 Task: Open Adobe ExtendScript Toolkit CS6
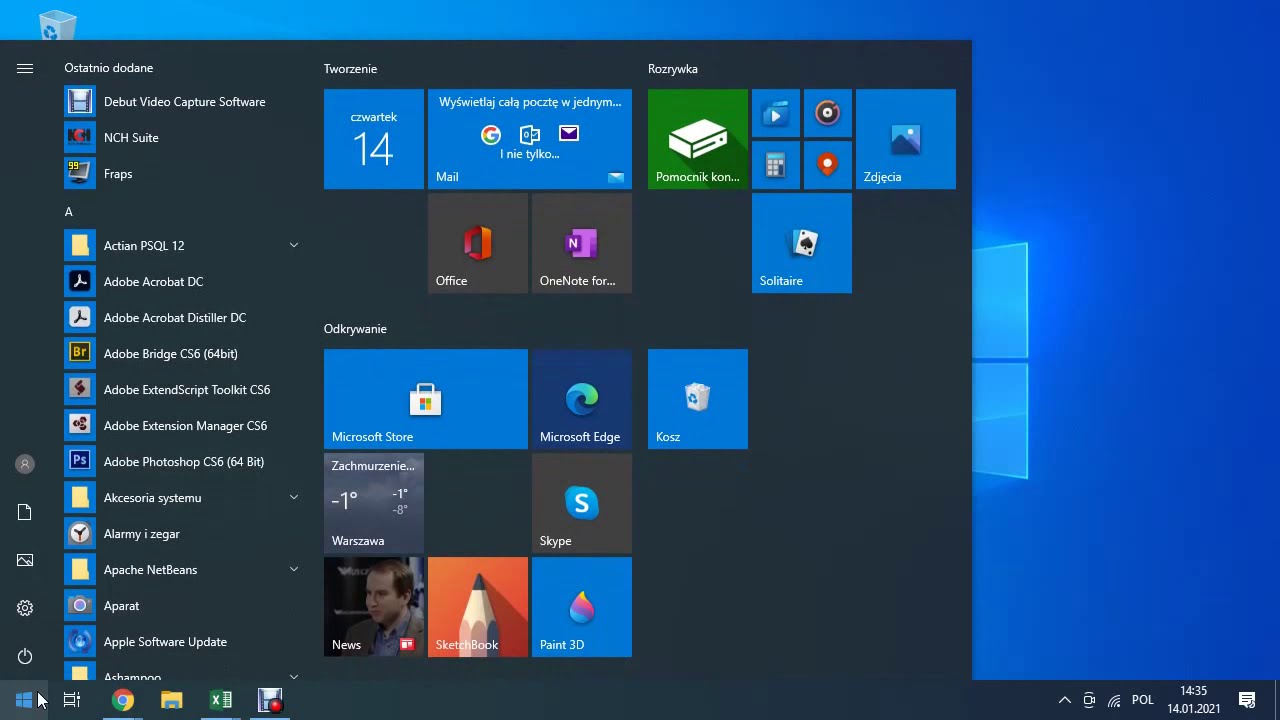[184, 390]
